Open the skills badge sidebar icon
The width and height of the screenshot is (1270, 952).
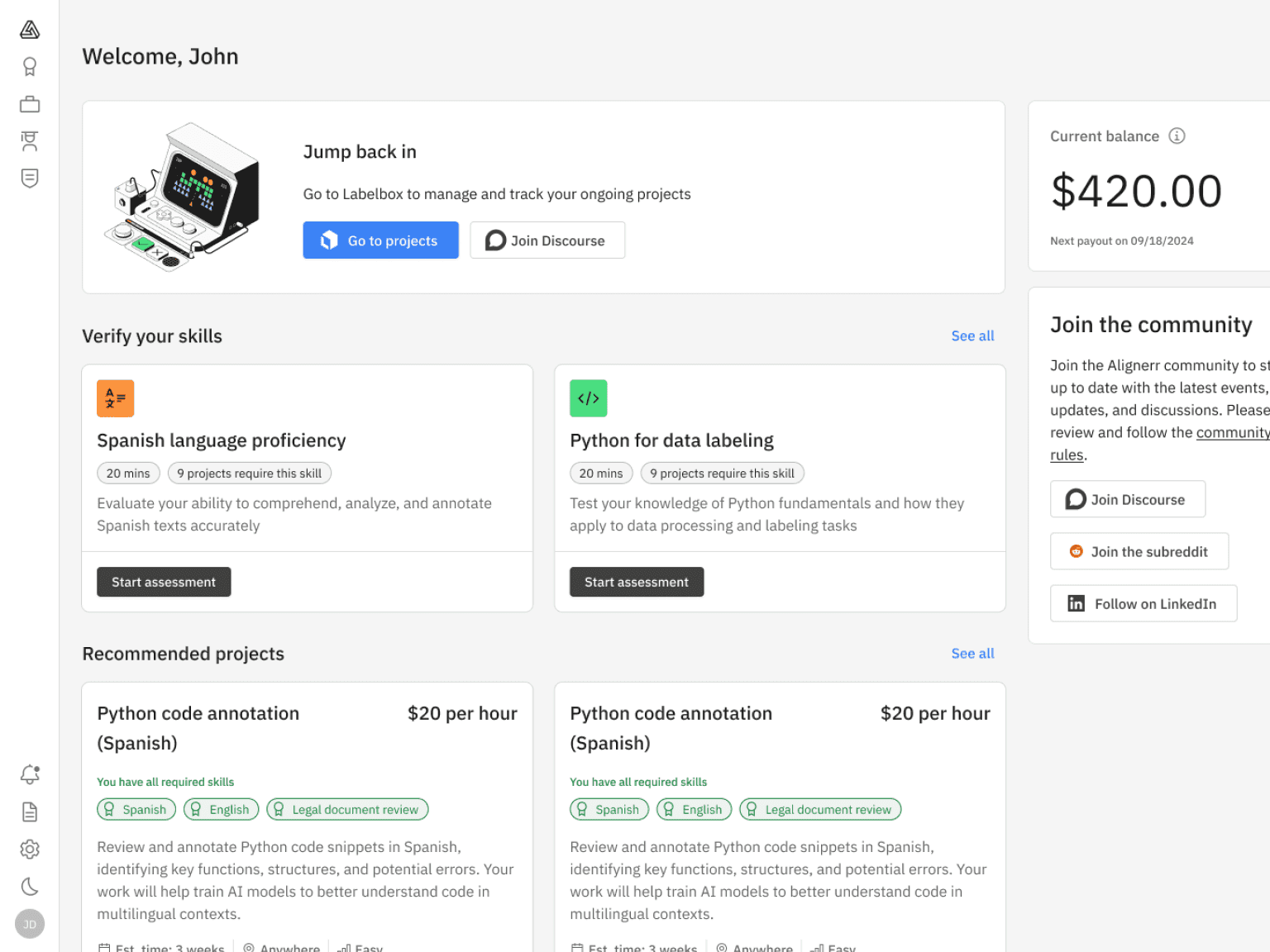click(30, 67)
